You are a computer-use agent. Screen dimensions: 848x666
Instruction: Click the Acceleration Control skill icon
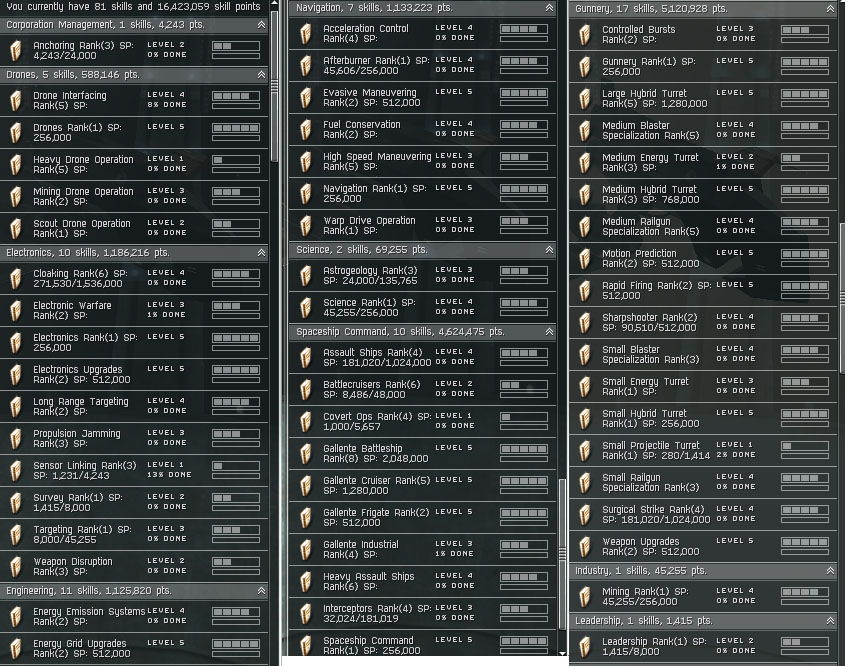(306, 34)
